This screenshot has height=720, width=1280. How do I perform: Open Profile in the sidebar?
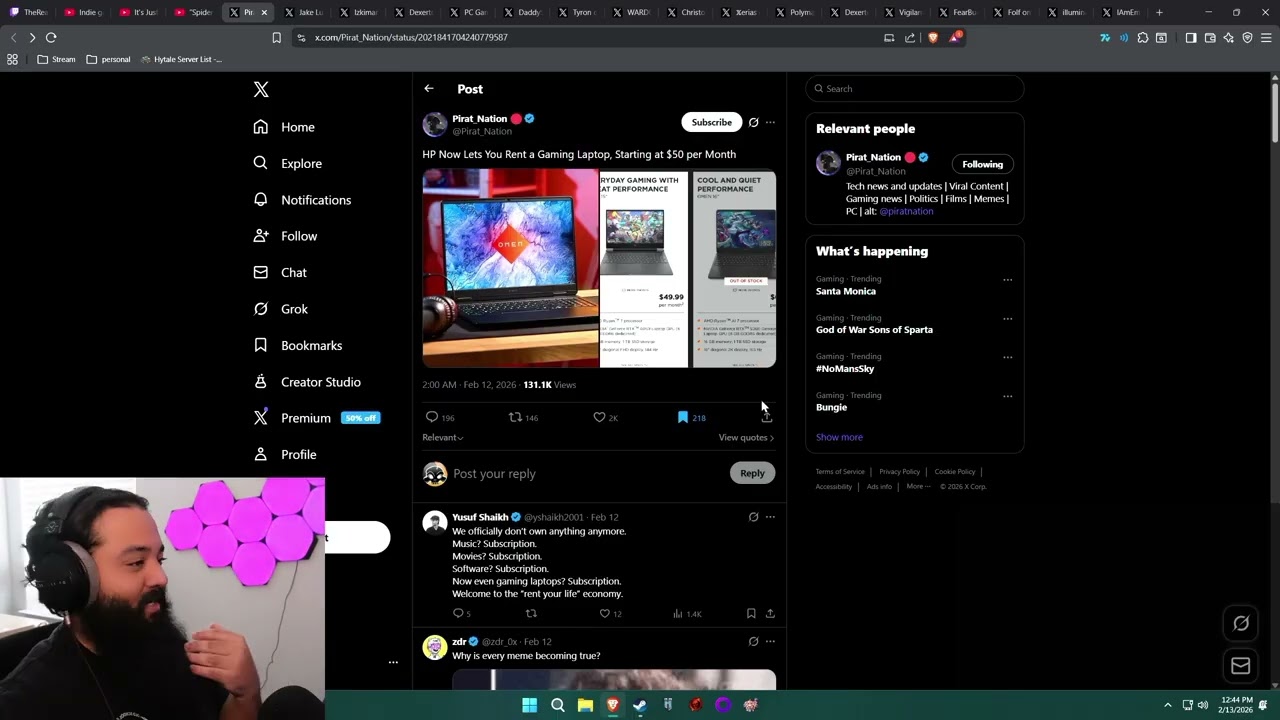tap(285, 454)
